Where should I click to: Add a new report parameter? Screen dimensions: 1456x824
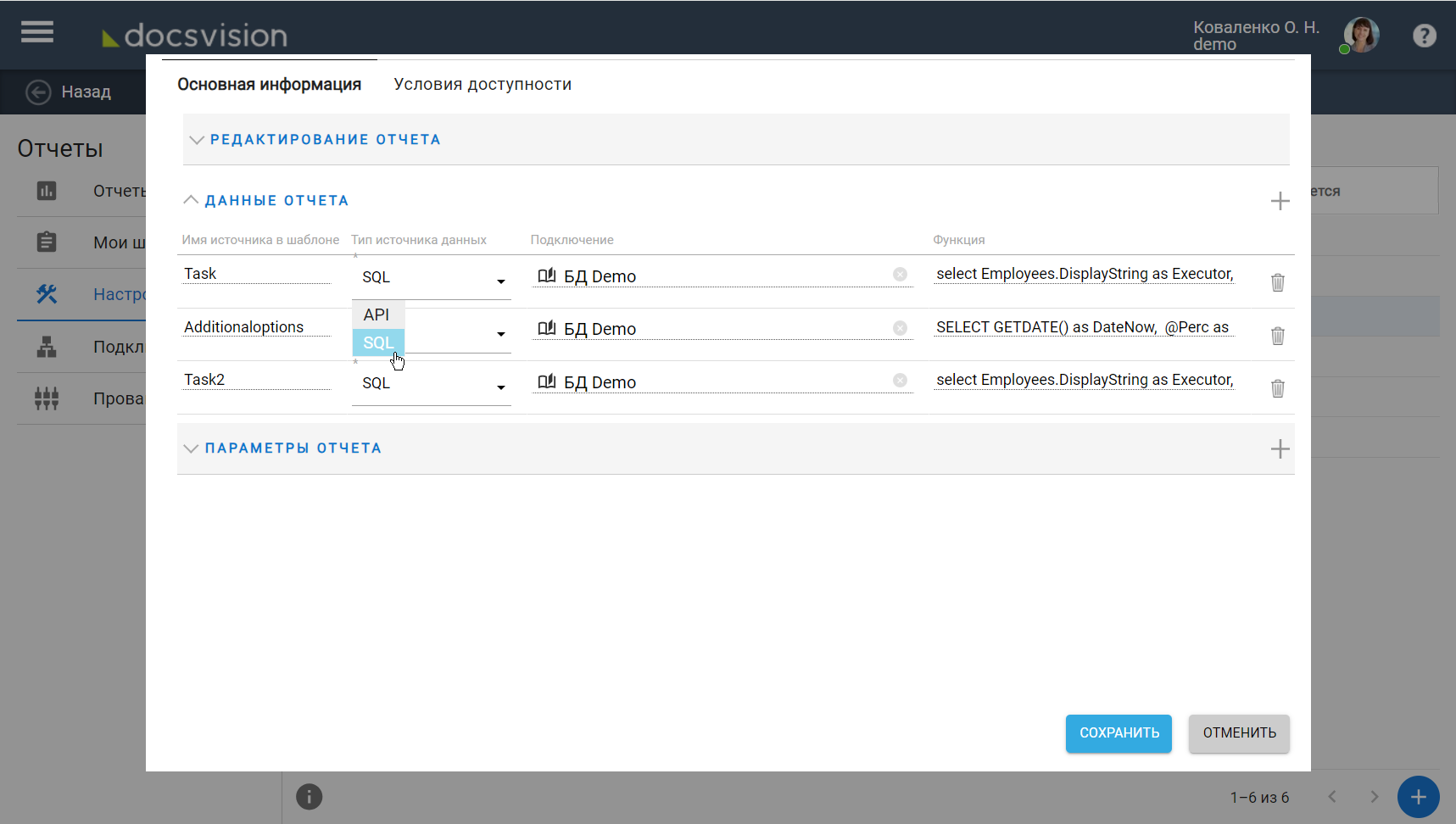[1280, 449]
